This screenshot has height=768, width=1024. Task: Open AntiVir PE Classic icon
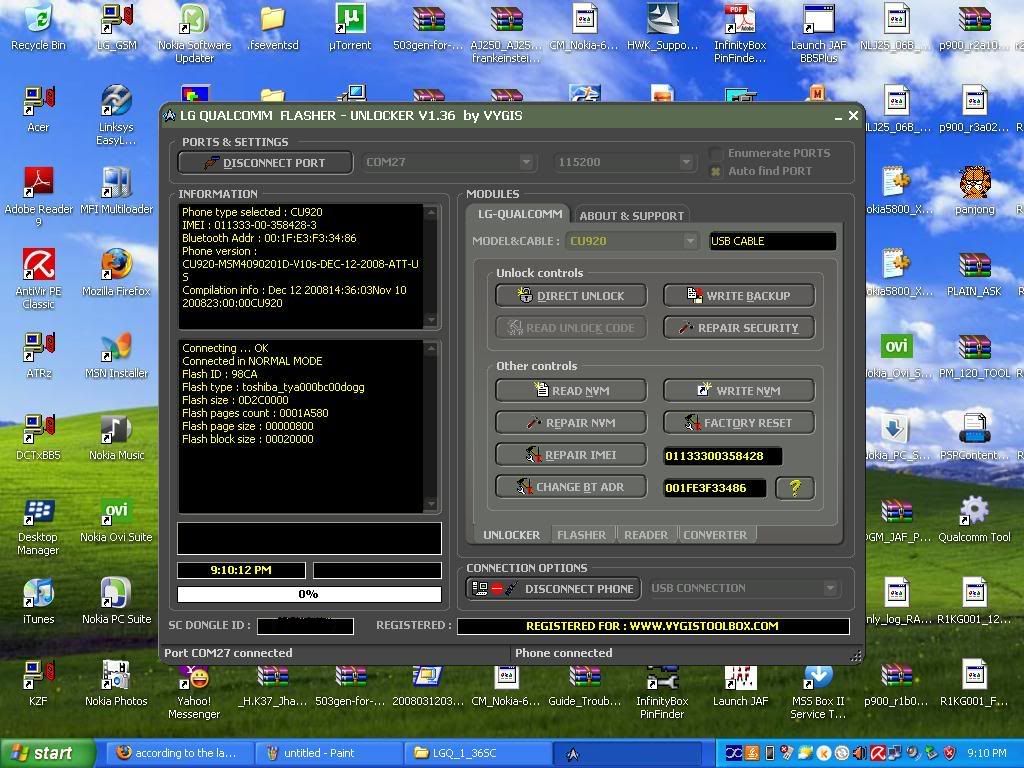click(39, 279)
